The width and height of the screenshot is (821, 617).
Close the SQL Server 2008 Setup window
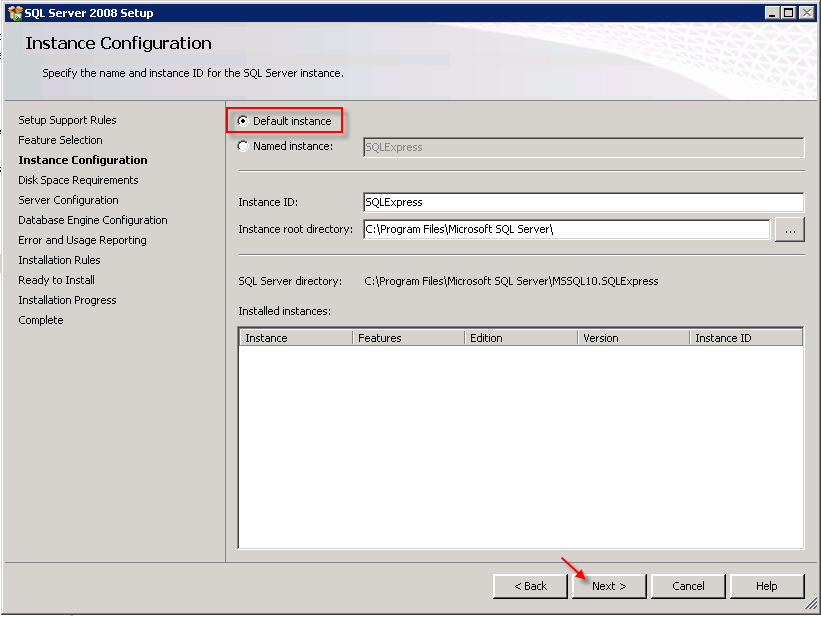806,13
